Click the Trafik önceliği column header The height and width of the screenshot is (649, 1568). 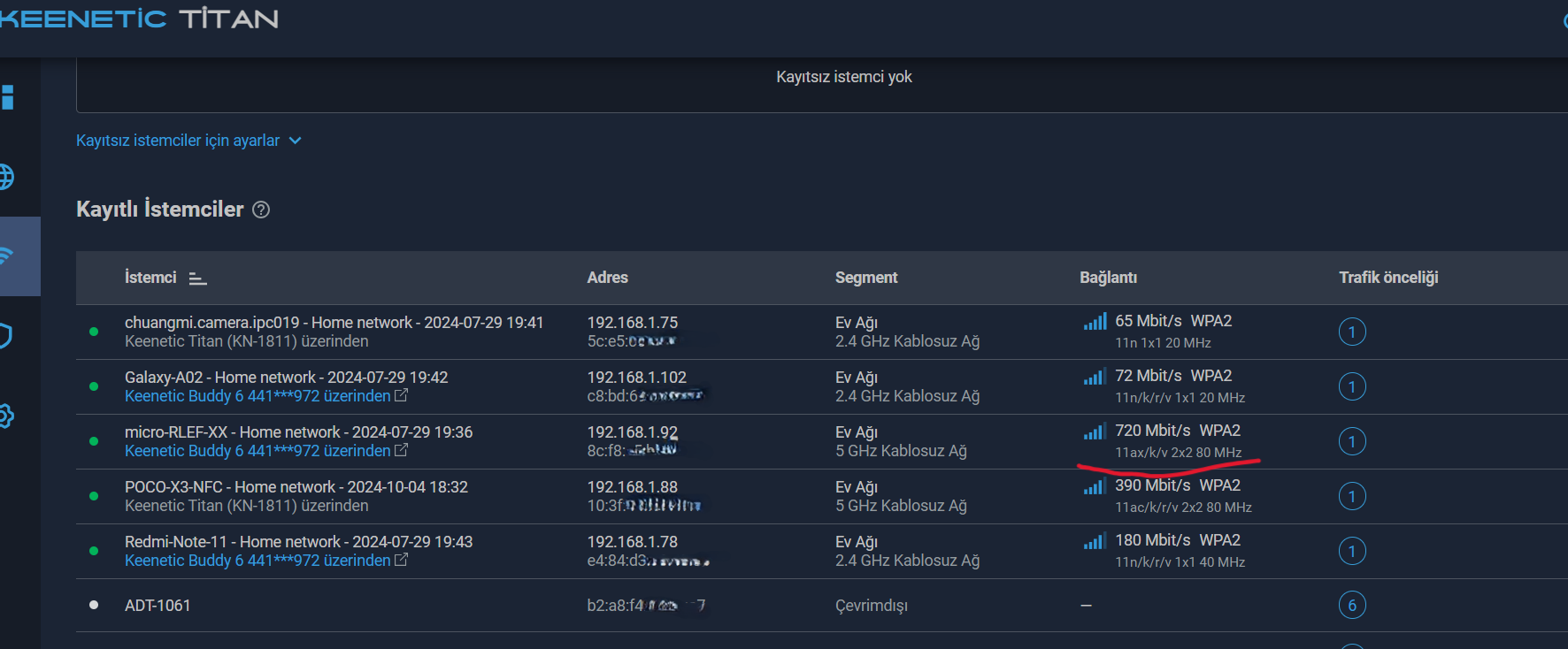coord(1388,278)
